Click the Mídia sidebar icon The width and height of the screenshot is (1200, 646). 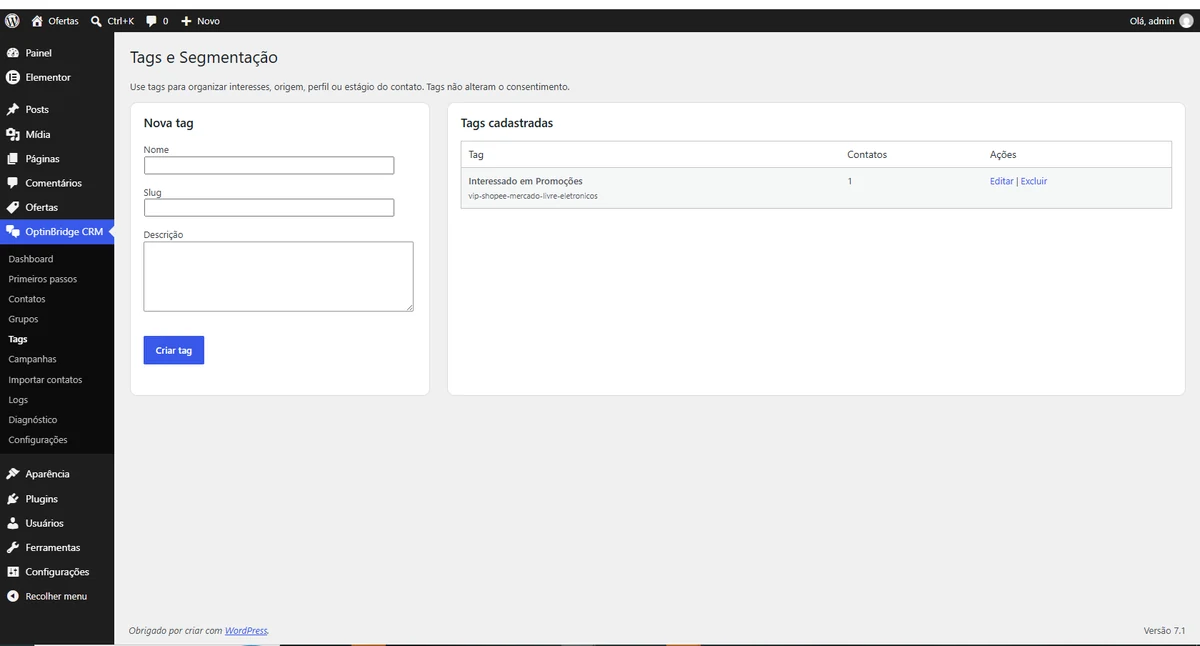pyautogui.click(x=13, y=134)
